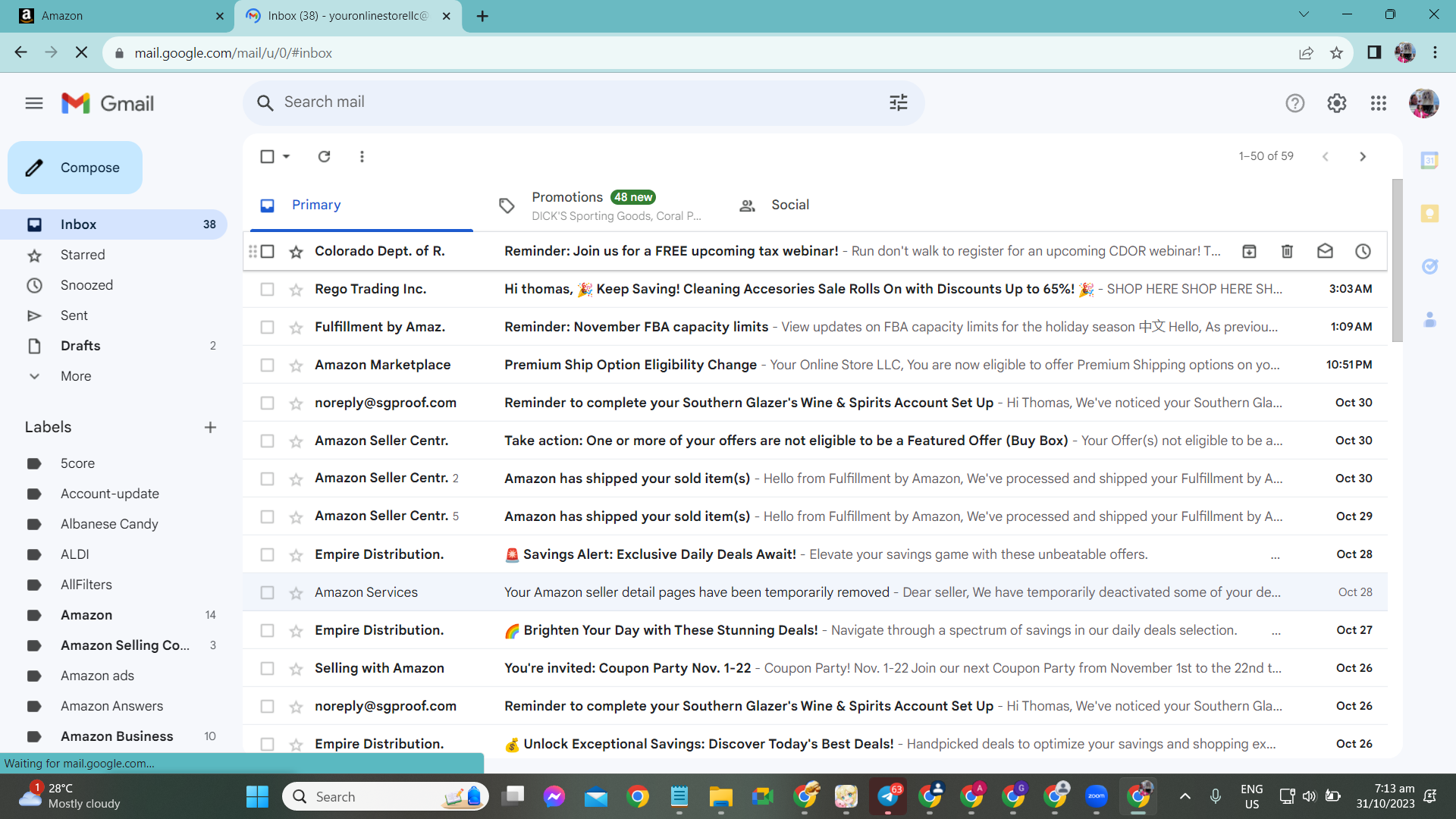Open the main menu hamburger icon
This screenshot has height=819, width=1456.
(34, 103)
